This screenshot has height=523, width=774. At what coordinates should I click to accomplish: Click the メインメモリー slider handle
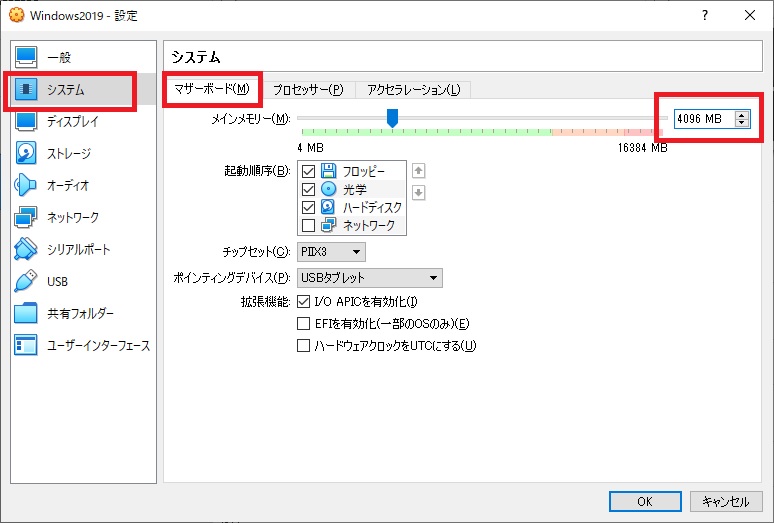pyautogui.click(x=392, y=118)
